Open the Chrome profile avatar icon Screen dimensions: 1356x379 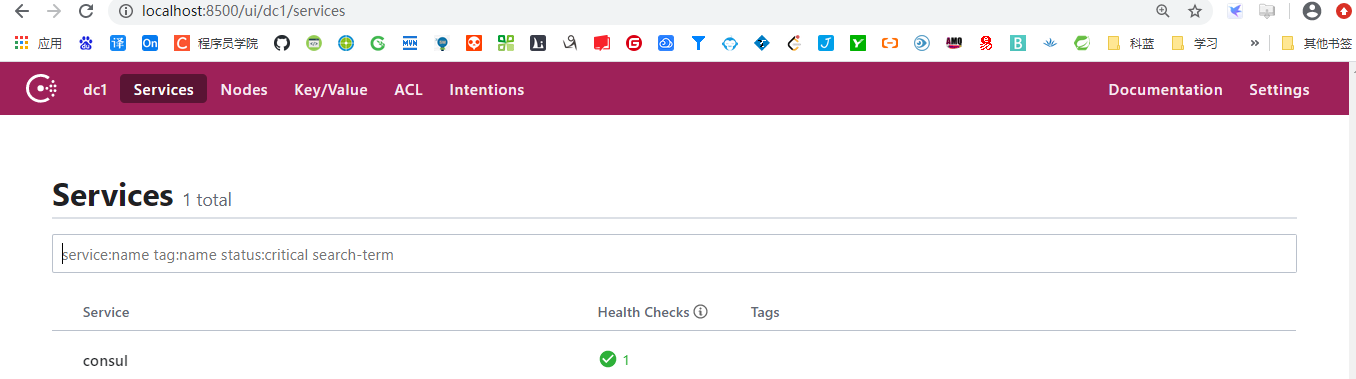click(1312, 11)
